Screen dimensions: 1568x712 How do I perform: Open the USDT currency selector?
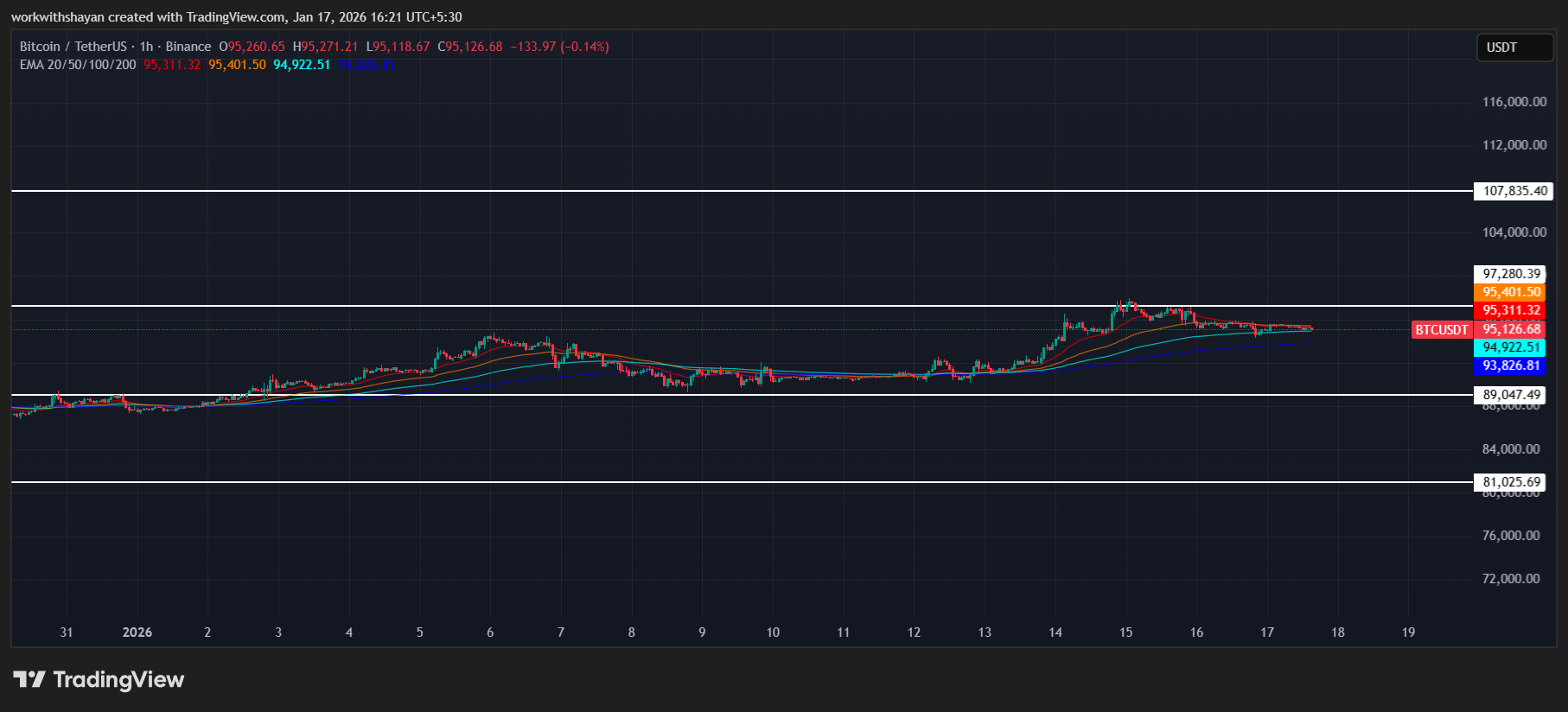pos(1514,48)
